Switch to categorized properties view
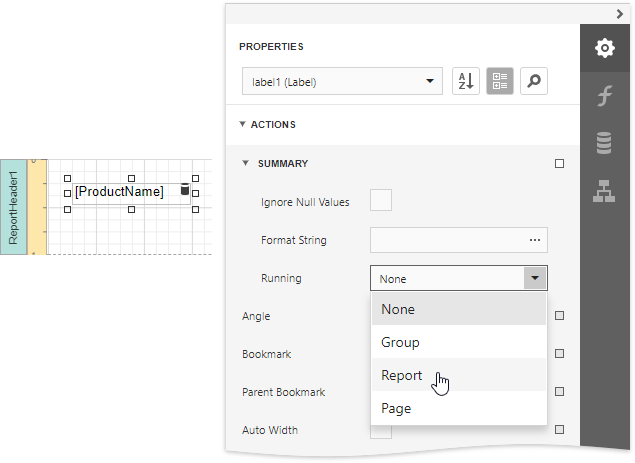 500,82
